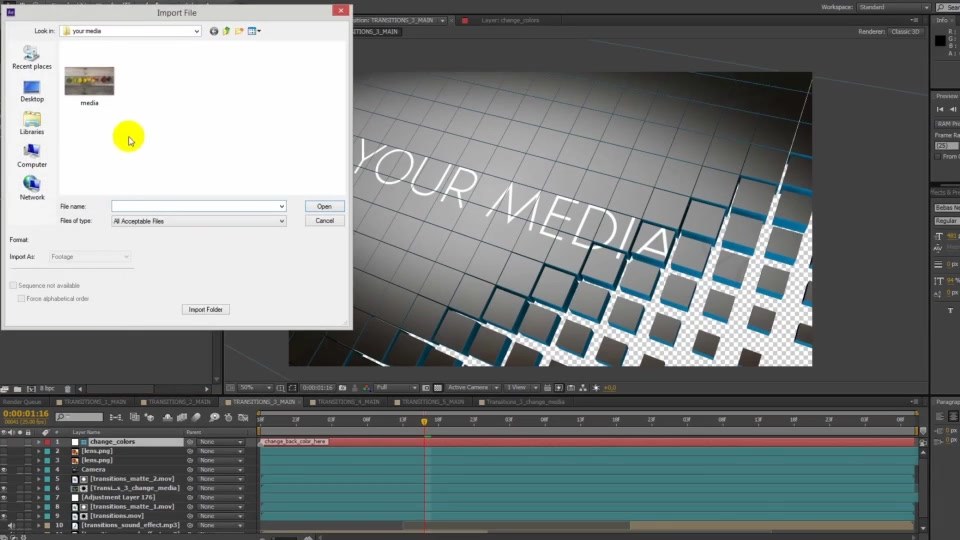Screen dimensions: 960x540
Task: Enable Force alphabetical order checkbox
Action: (21, 299)
